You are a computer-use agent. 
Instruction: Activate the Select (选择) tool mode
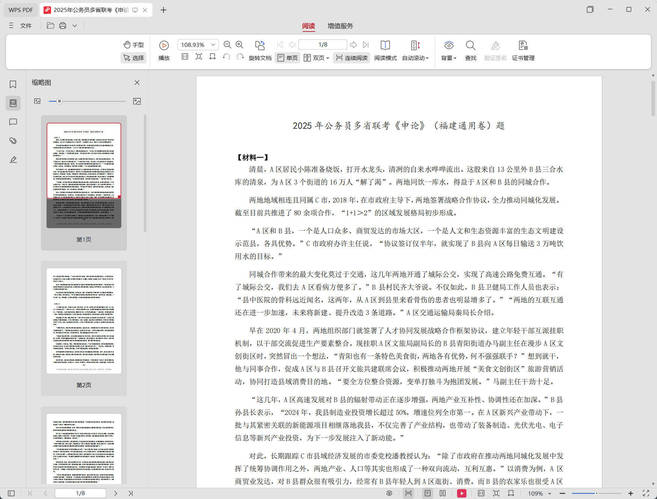coord(133,58)
